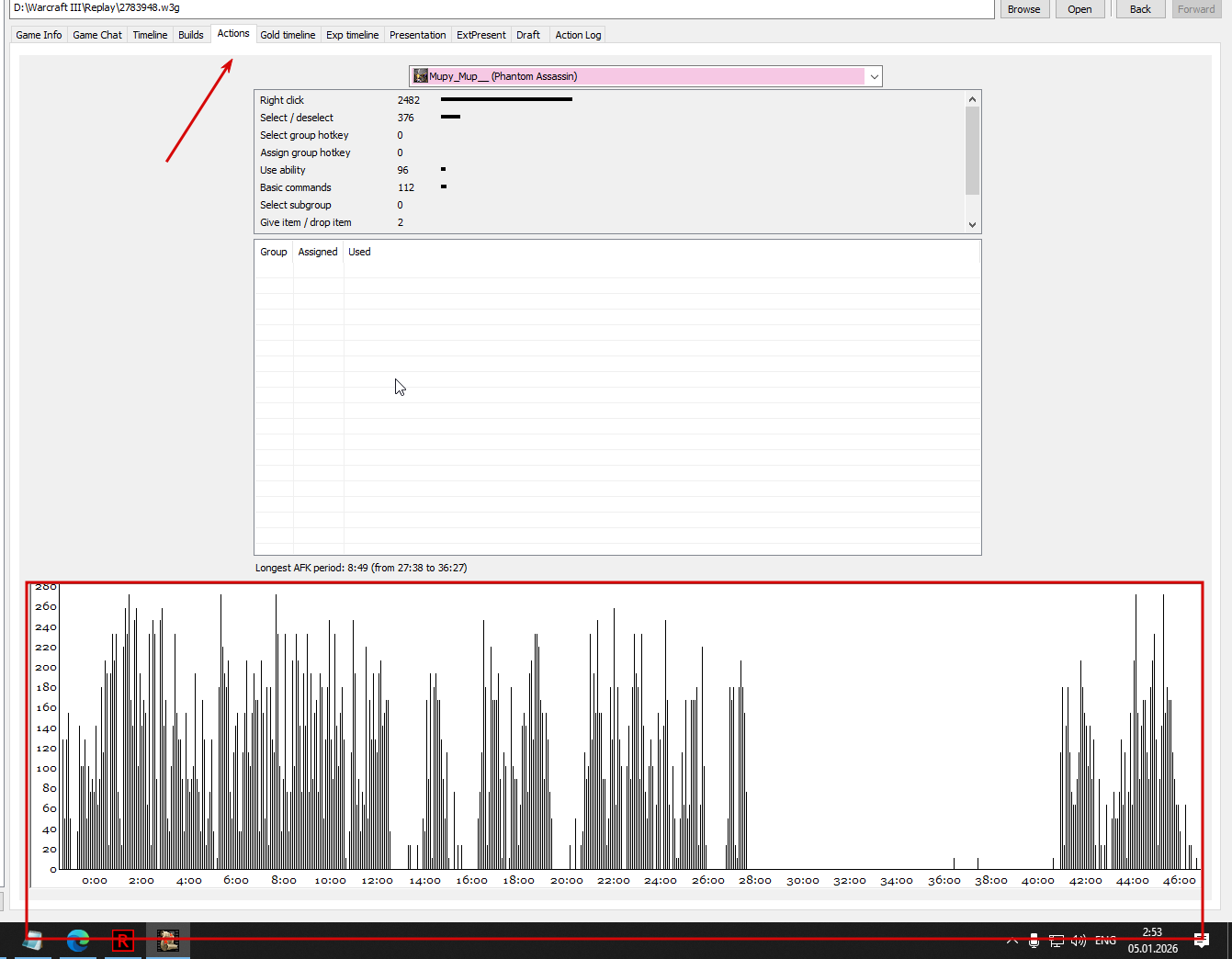Click the Longest AFK period text

361,568
